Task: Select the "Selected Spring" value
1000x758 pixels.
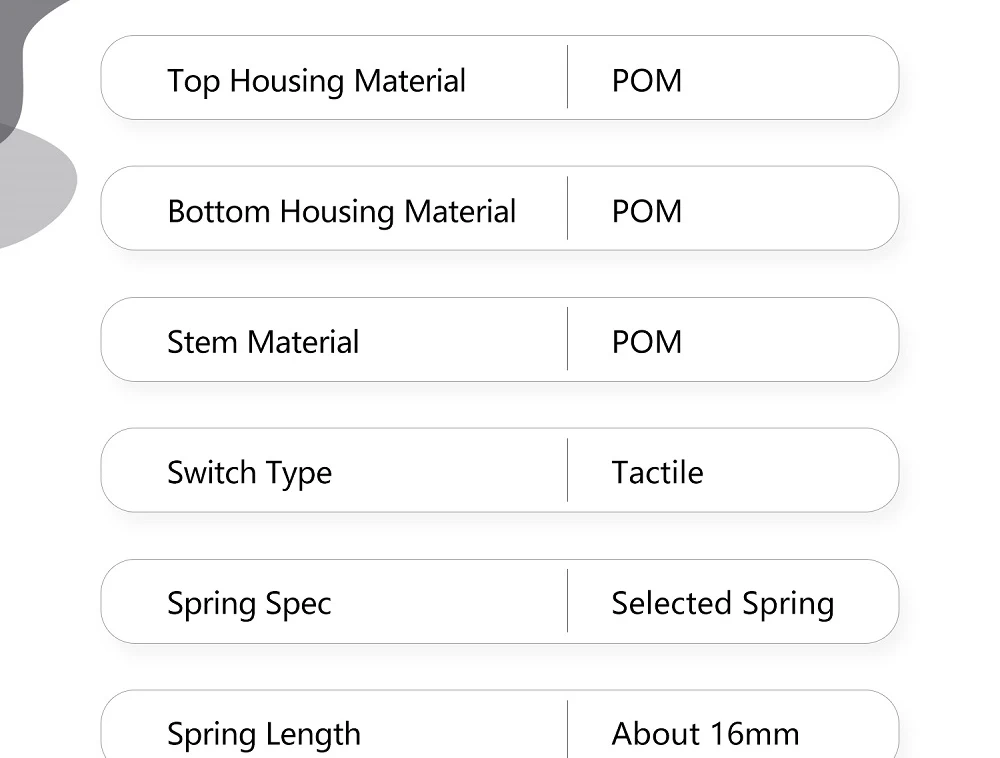Action: click(x=722, y=604)
